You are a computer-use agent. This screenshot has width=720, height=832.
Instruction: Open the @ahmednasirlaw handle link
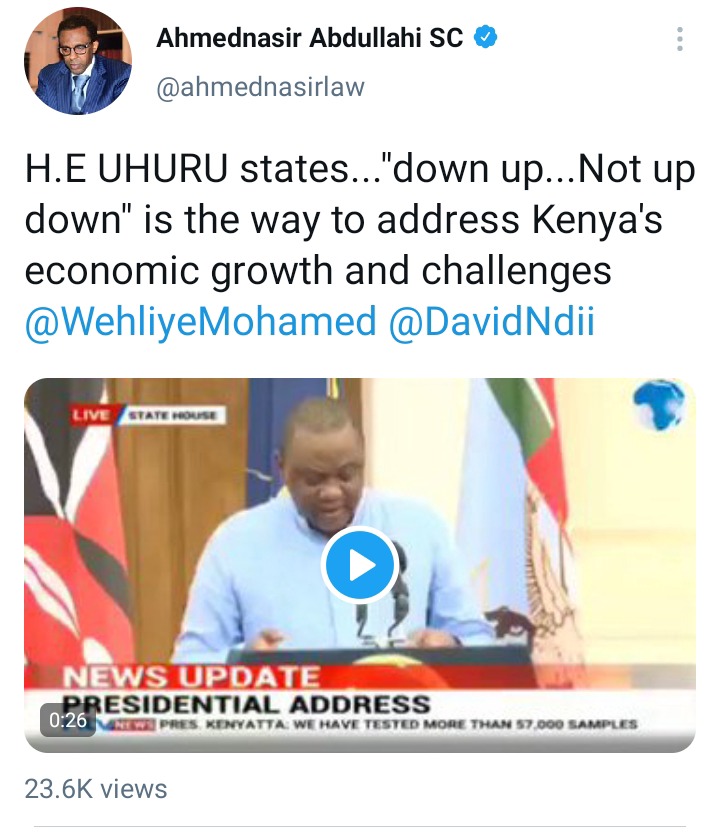261,86
